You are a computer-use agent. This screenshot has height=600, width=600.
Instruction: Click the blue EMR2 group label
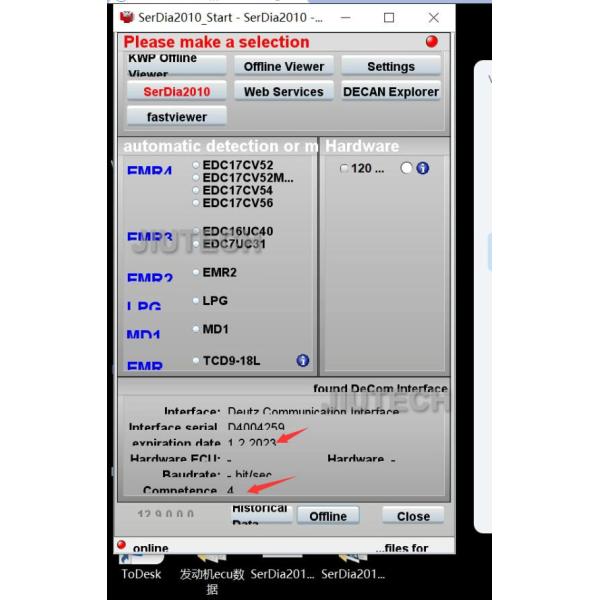coord(150,277)
